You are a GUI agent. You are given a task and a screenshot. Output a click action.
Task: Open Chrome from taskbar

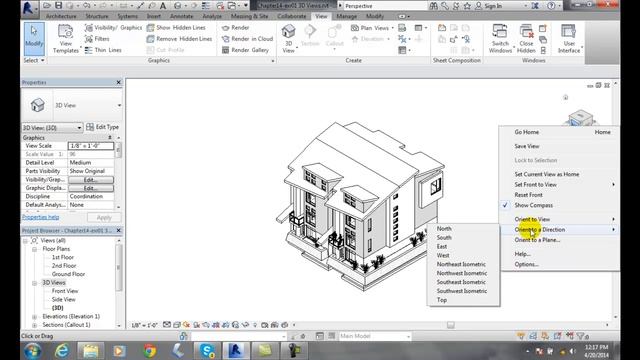tap(149, 351)
